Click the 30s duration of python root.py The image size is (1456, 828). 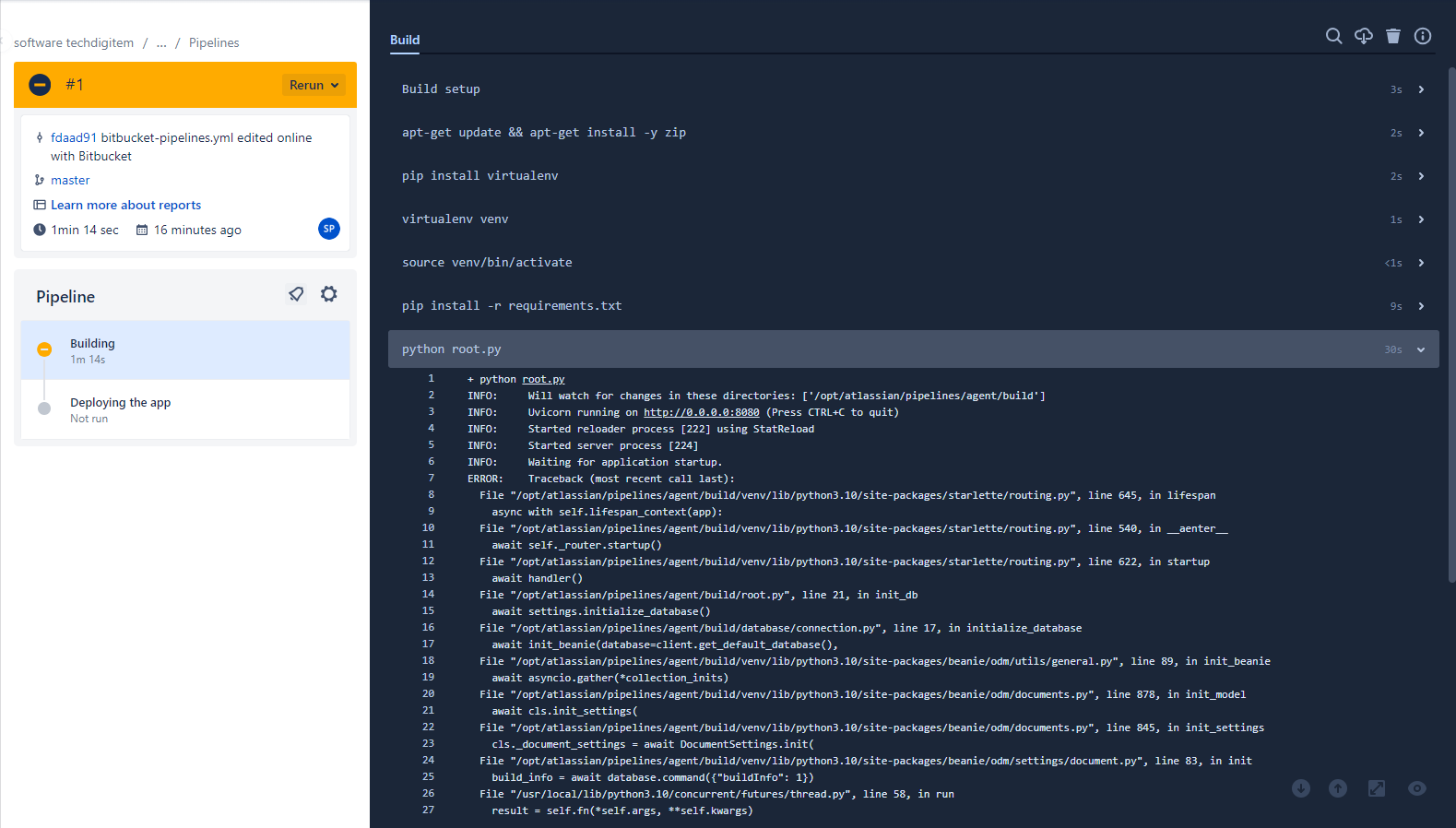[x=1392, y=349]
